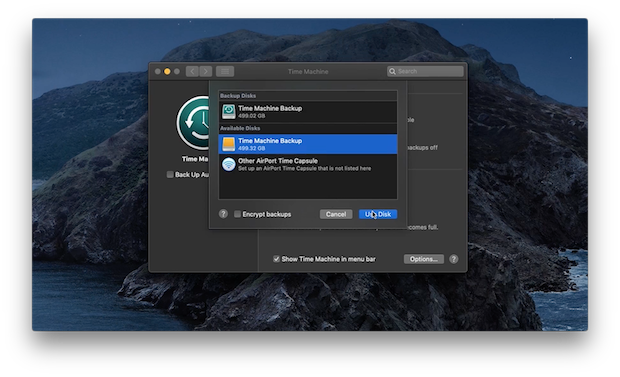Cancel the disk selection sheet
The image size is (620, 377).
[336, 214]
